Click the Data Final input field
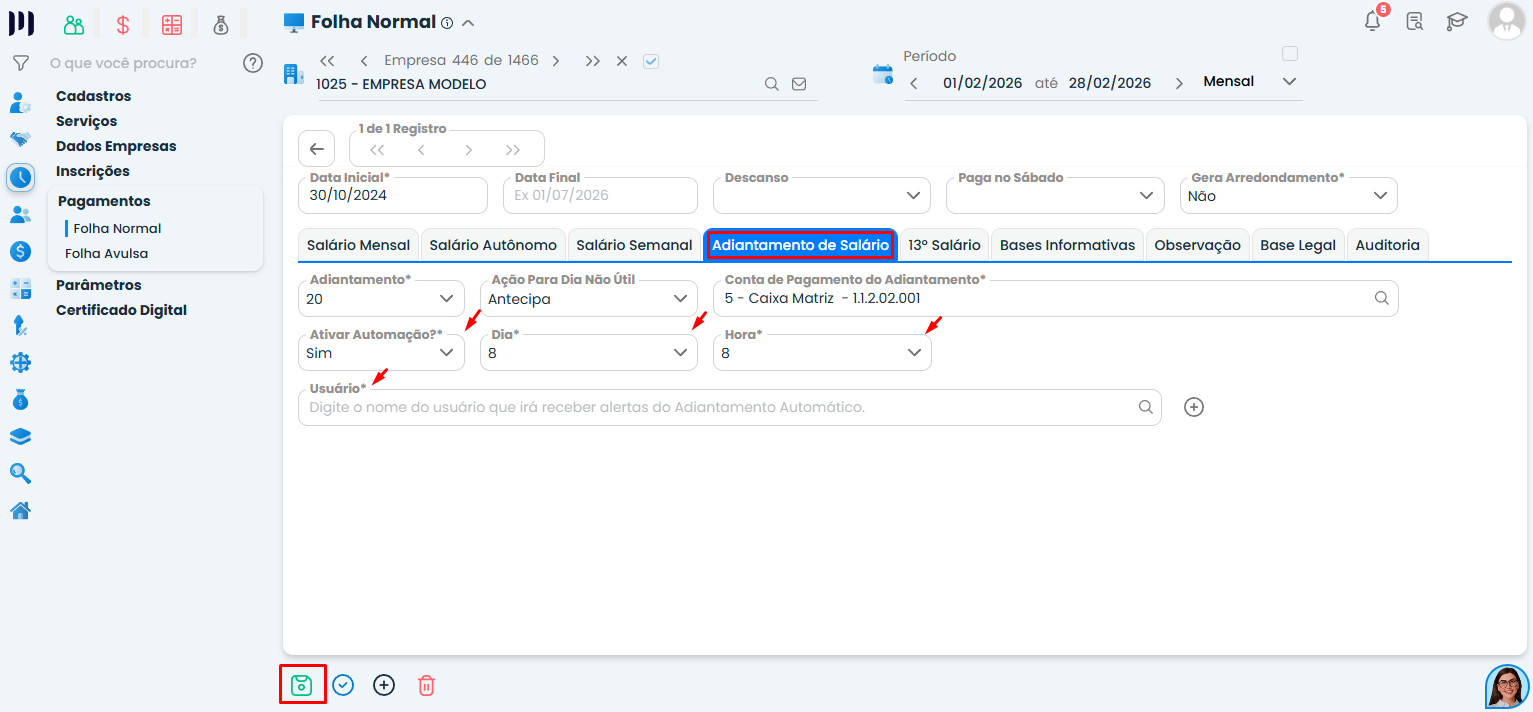This screenshot has height=712, width=1533. 600,195
